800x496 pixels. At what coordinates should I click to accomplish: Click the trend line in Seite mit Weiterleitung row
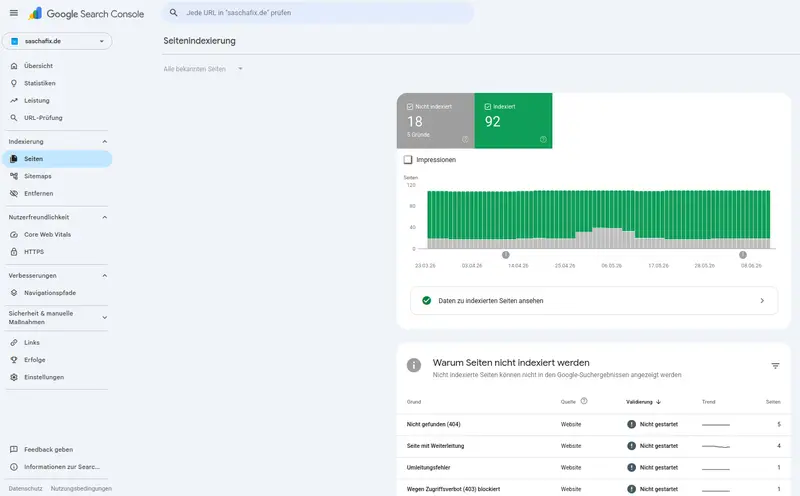tap(716, 447)
